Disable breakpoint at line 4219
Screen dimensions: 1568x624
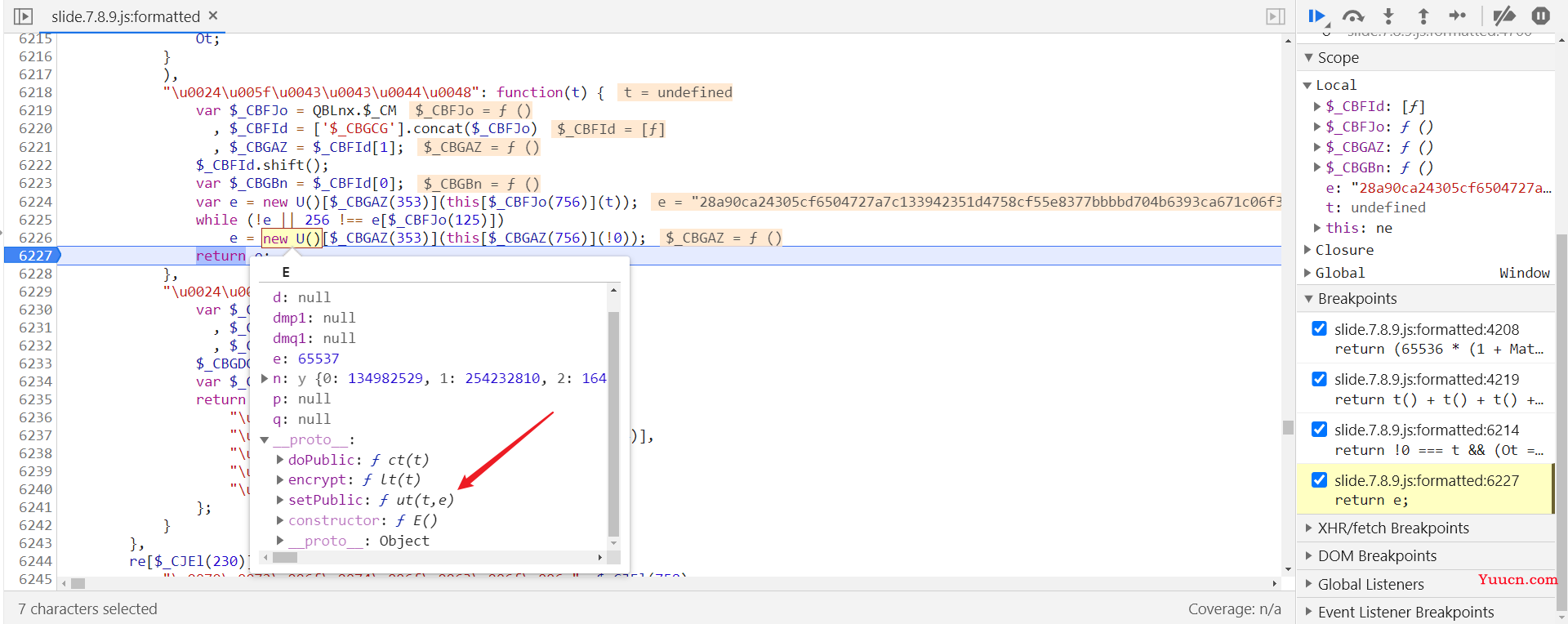pyautogui.click(x=1319, y=379)
